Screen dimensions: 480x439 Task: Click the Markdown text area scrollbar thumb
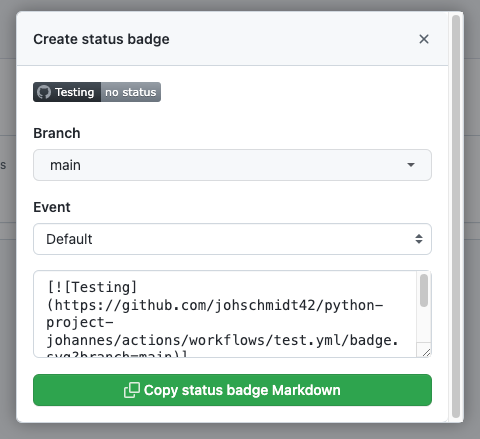point(424,290)
